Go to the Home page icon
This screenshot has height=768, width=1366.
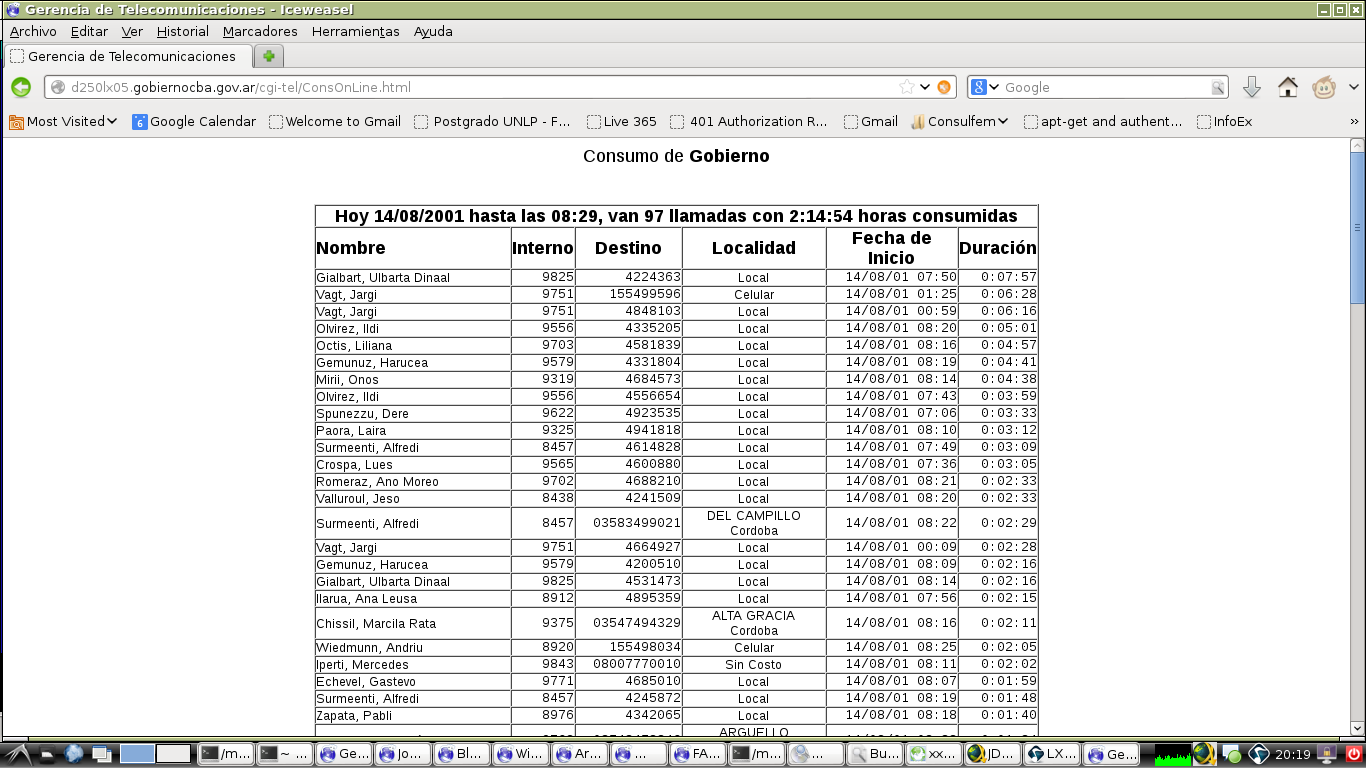[1288, 87]
